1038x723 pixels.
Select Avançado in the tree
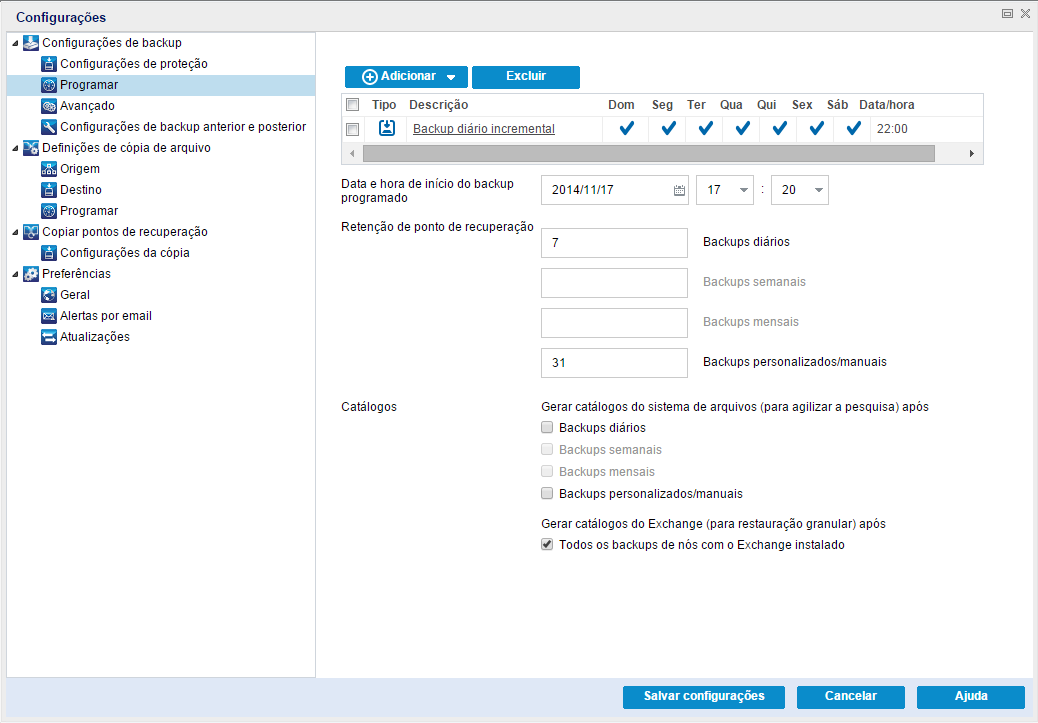[87, 106]
